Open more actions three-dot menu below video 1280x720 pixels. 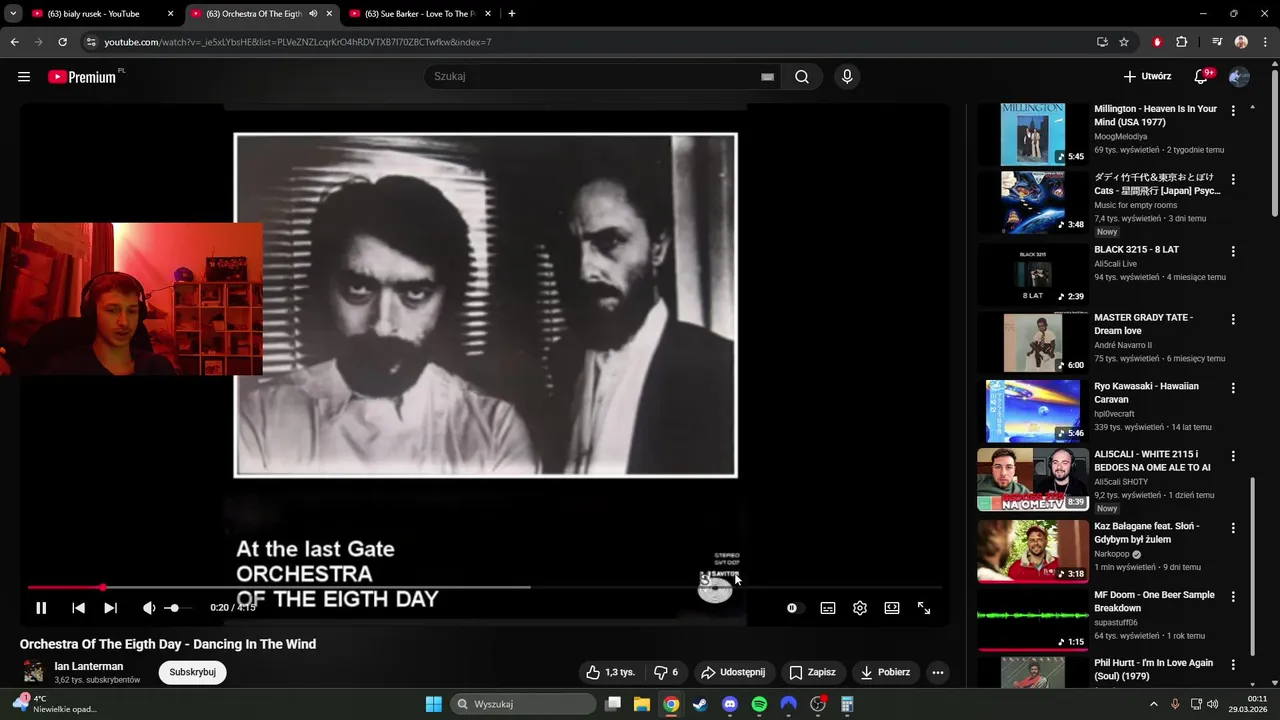click(x=938, y=672)
